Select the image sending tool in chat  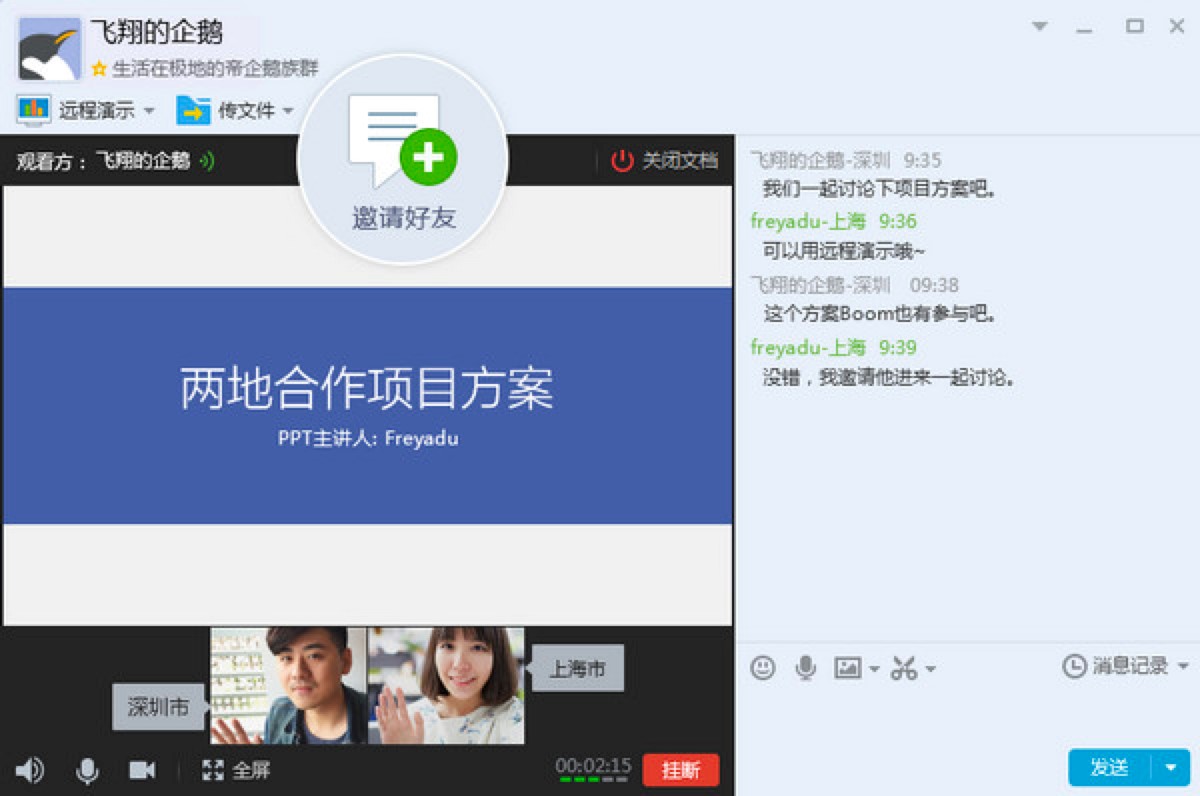pyautogui.click(x=845, y=668)
